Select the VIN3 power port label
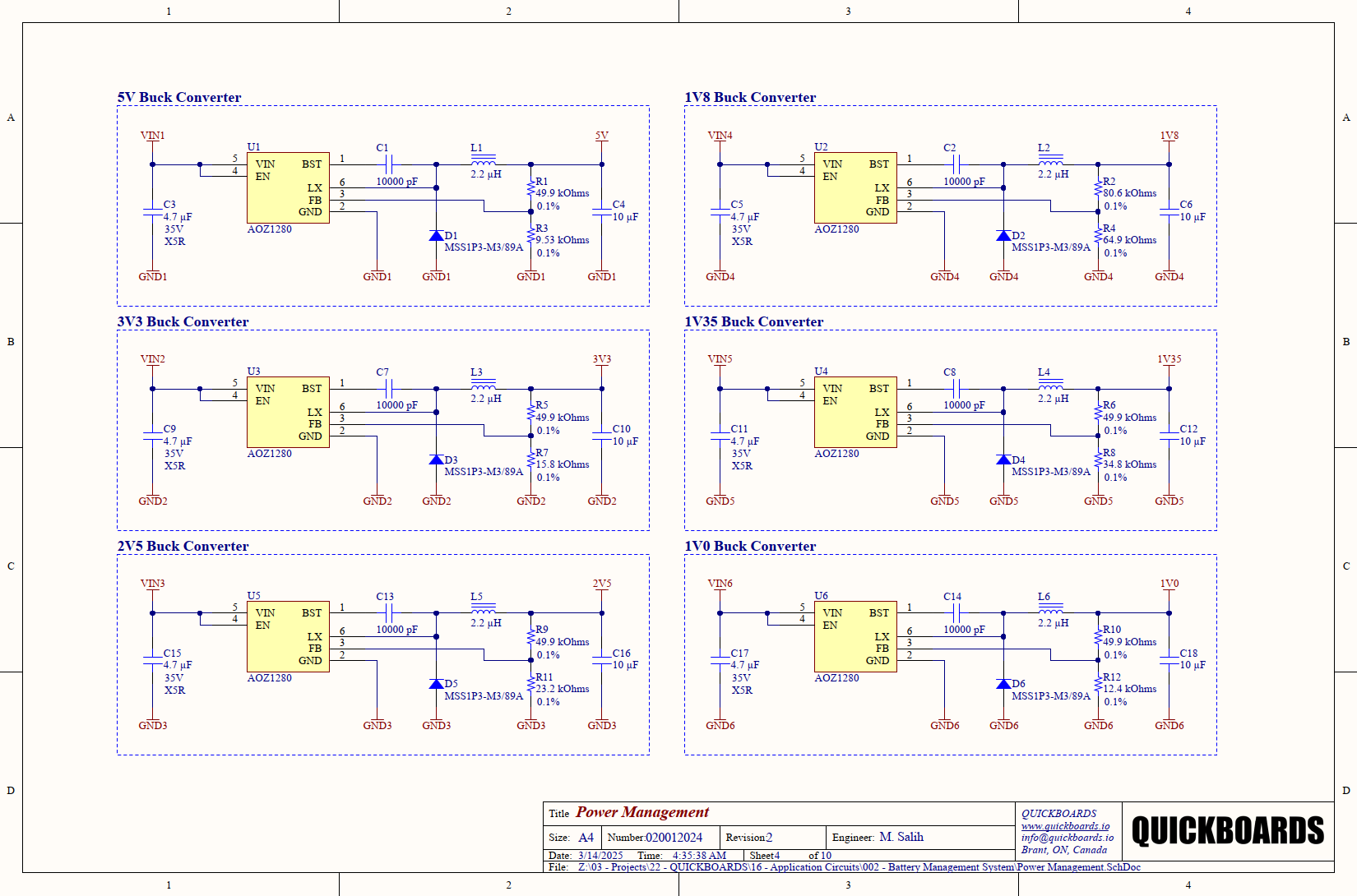Screen dimensions: 1357x896 pyautogui.click(x=152, y=584)
